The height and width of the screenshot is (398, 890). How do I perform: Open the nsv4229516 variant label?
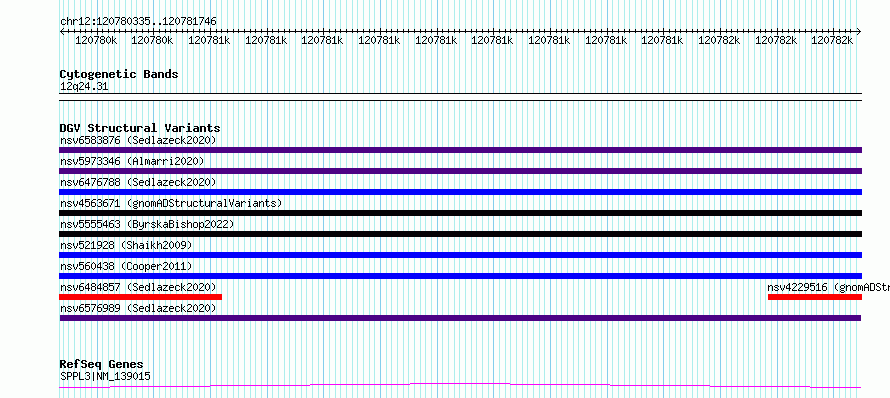829,287
